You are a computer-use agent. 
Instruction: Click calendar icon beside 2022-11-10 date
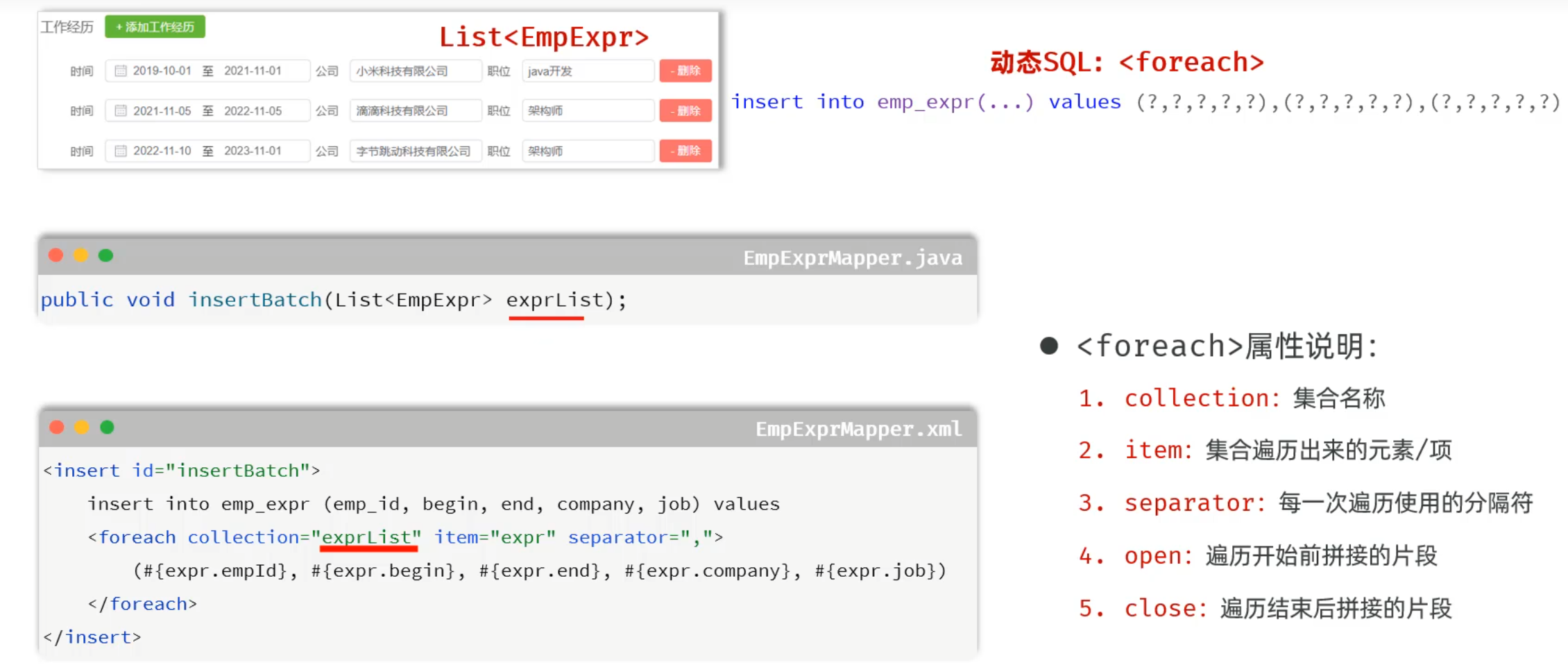121,151
